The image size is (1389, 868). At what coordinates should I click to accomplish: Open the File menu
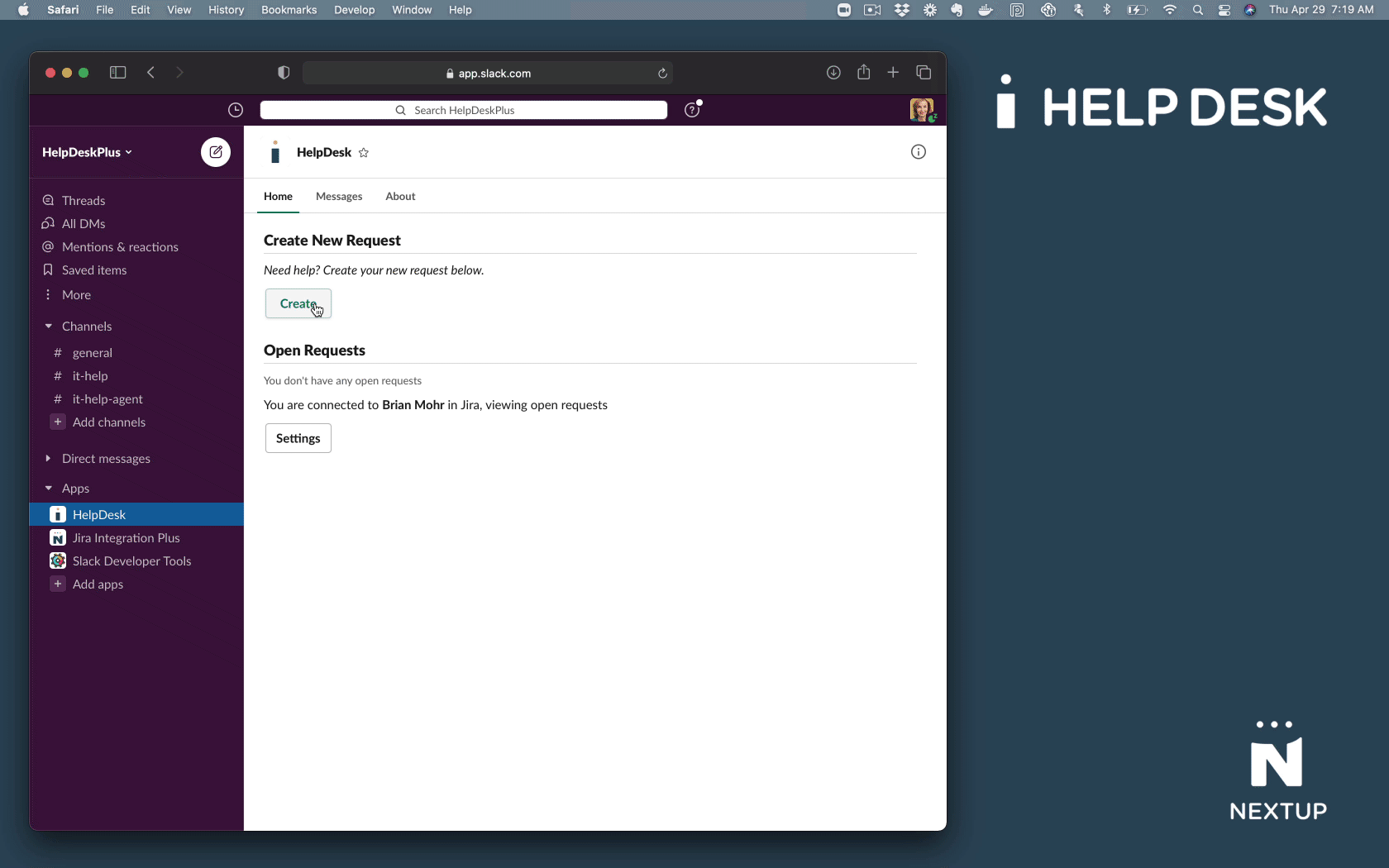104,10
